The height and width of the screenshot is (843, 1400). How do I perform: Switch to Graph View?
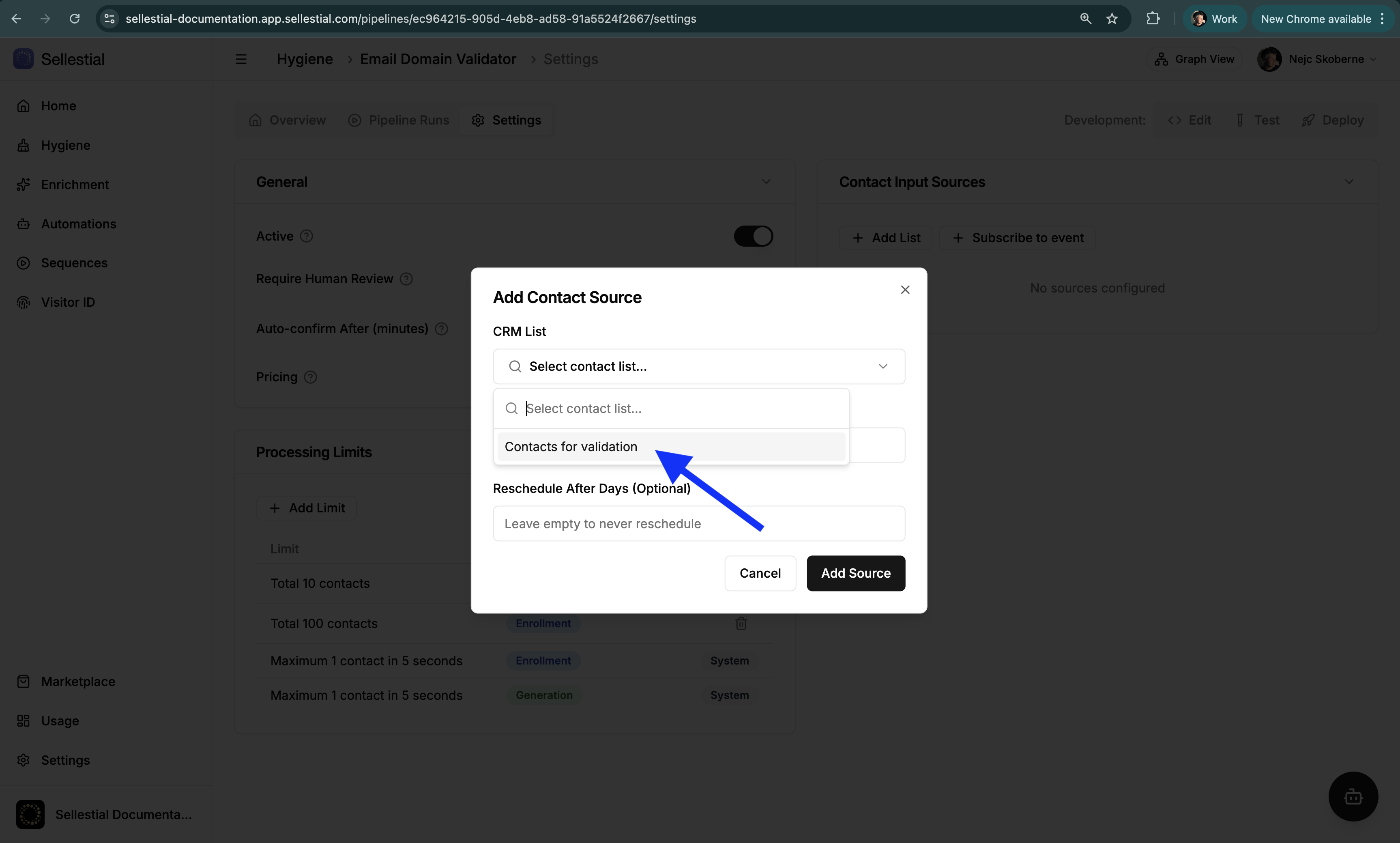click(x=1193, y=58)
